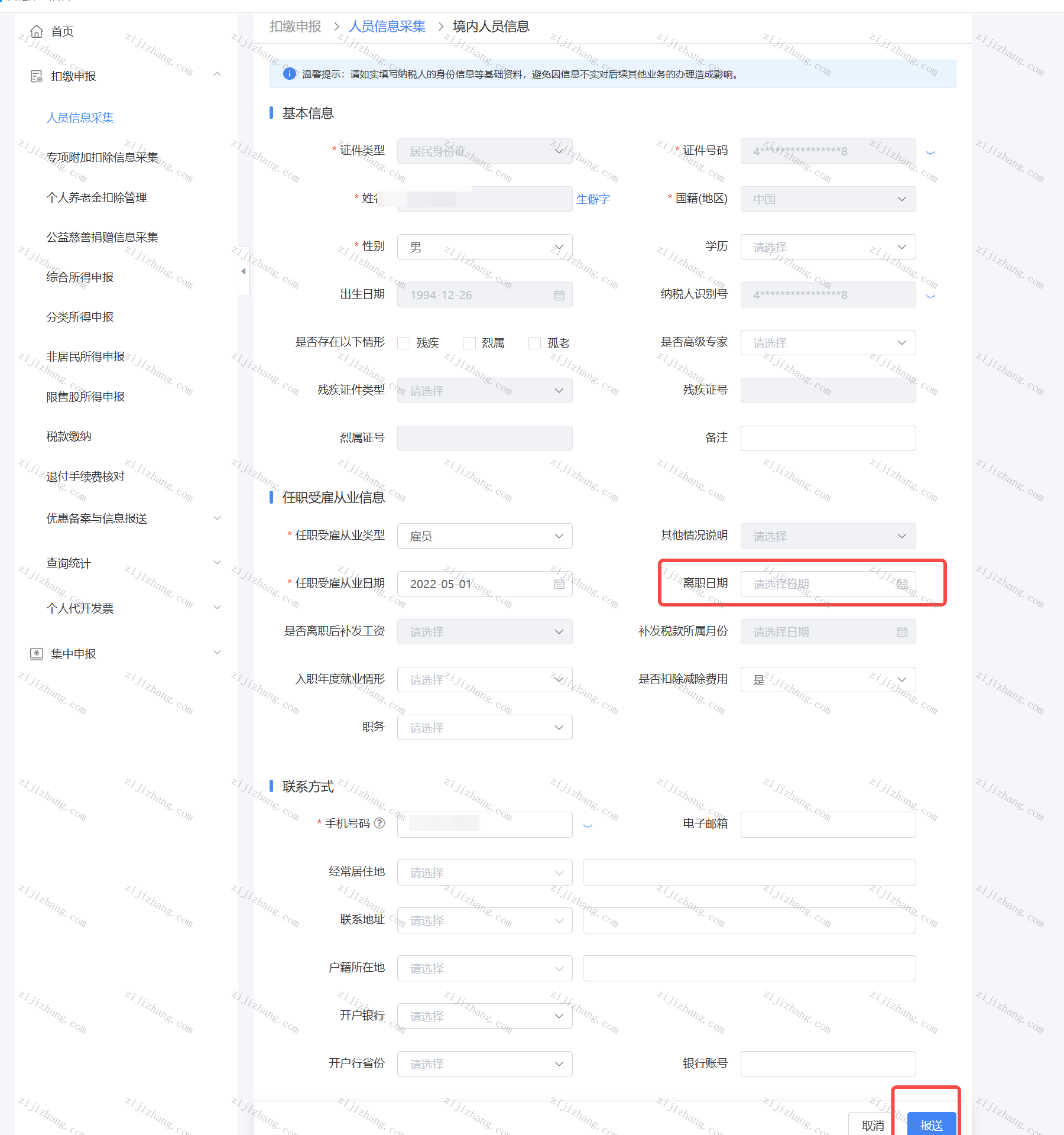Open calendar icon for 出生日期
The image size is (1064, 1135).
click(x=559, y=295)
